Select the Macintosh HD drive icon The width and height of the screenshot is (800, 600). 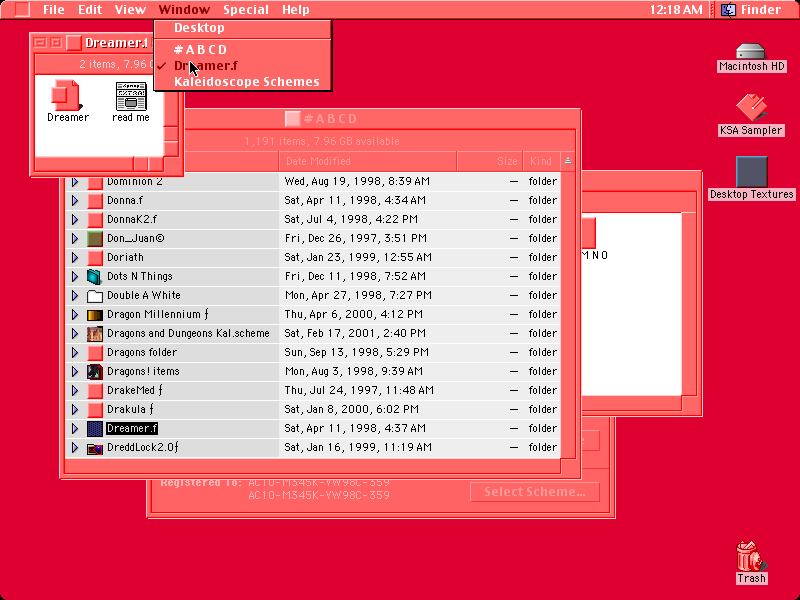tap(751, 52)
